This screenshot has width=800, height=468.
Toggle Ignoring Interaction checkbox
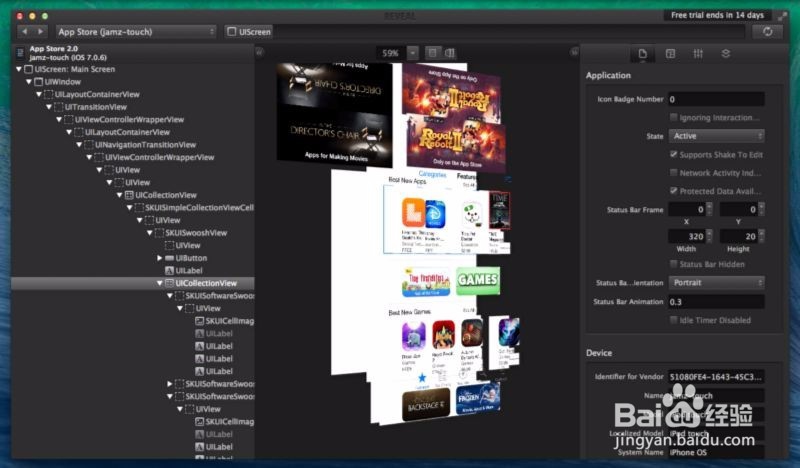(673, 117)
